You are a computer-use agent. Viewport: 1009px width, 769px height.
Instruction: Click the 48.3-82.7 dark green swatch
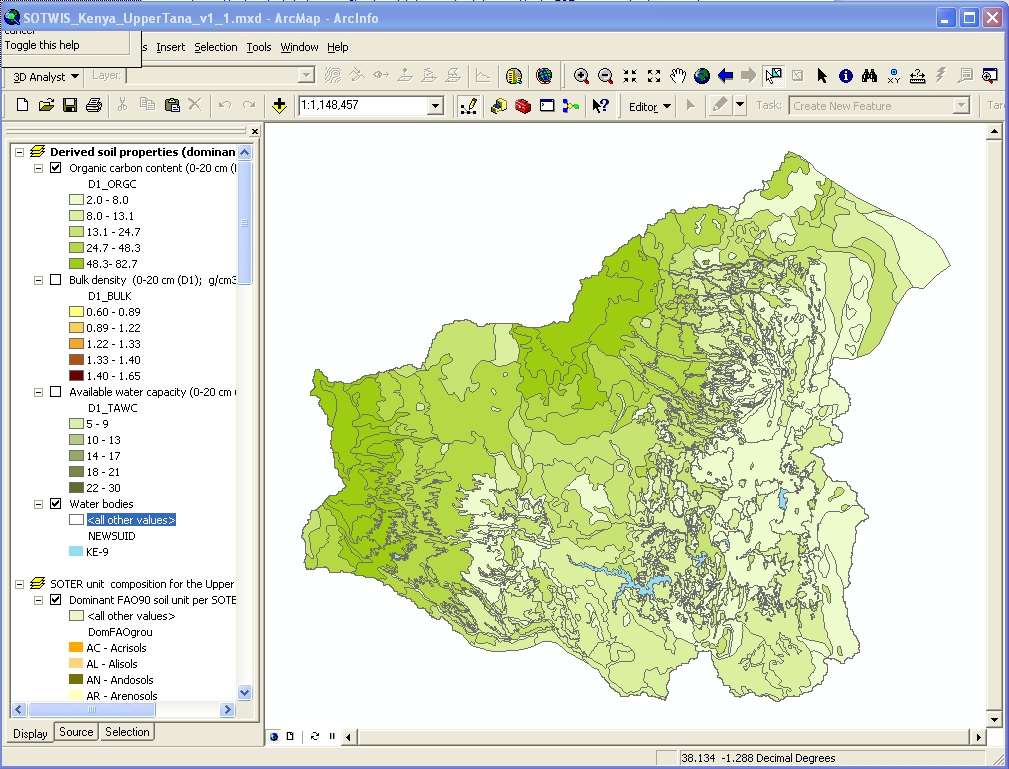tap(76, 264)
